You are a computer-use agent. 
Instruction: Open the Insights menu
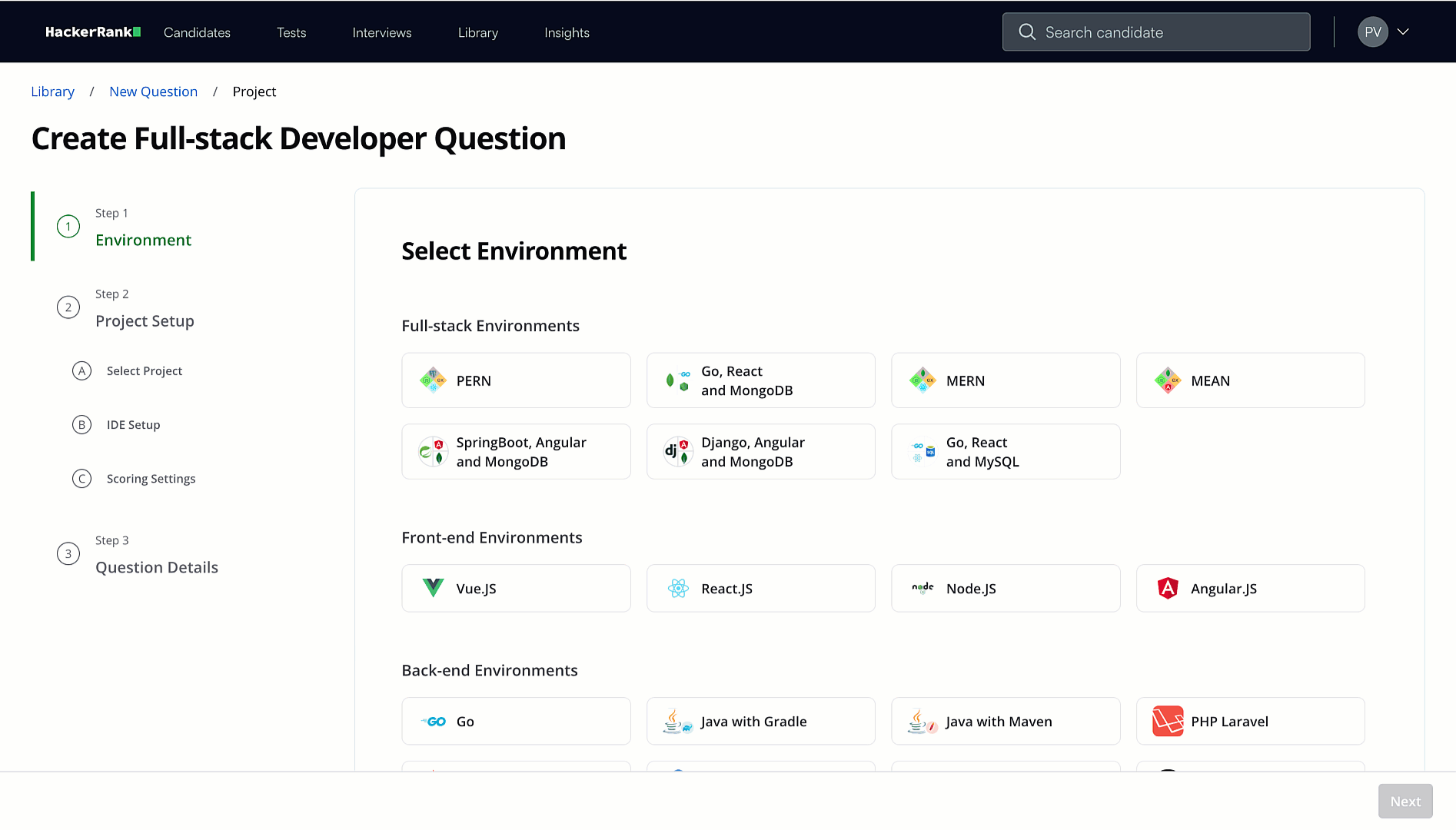(567, 32)
